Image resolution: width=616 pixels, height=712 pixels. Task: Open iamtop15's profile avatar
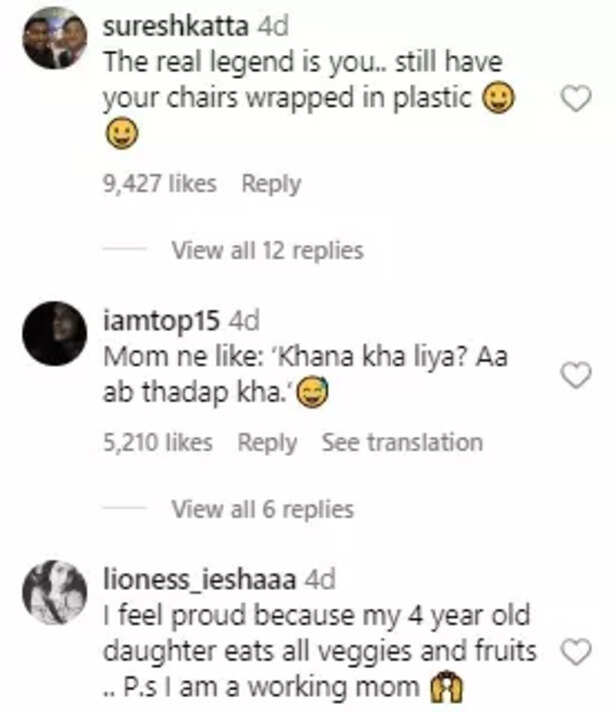point(54,333)
